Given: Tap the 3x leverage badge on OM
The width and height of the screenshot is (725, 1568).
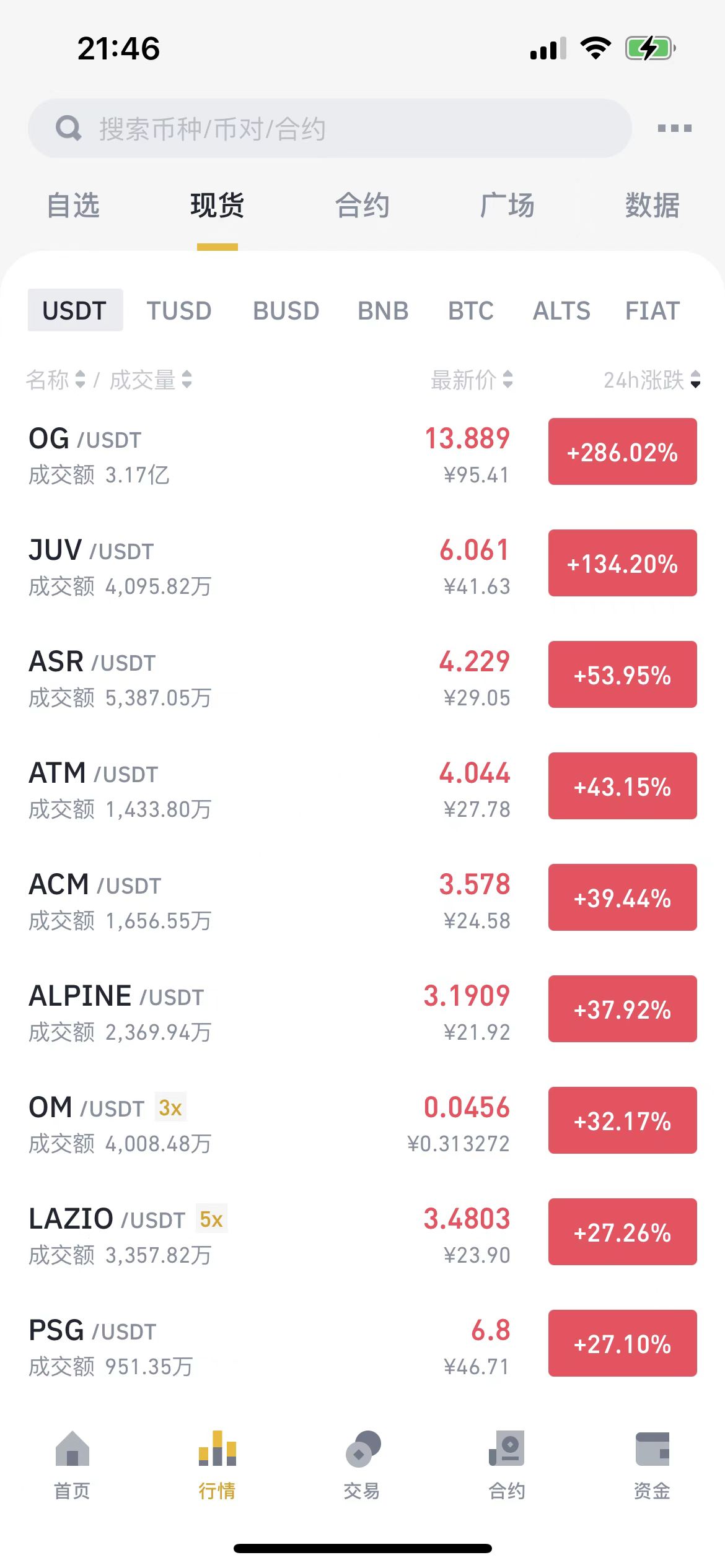Looking at the screenshot, I should [170, 1107].
